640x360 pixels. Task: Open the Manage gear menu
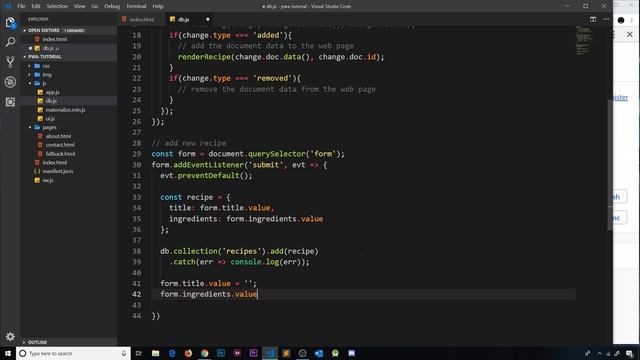(10, 336)
